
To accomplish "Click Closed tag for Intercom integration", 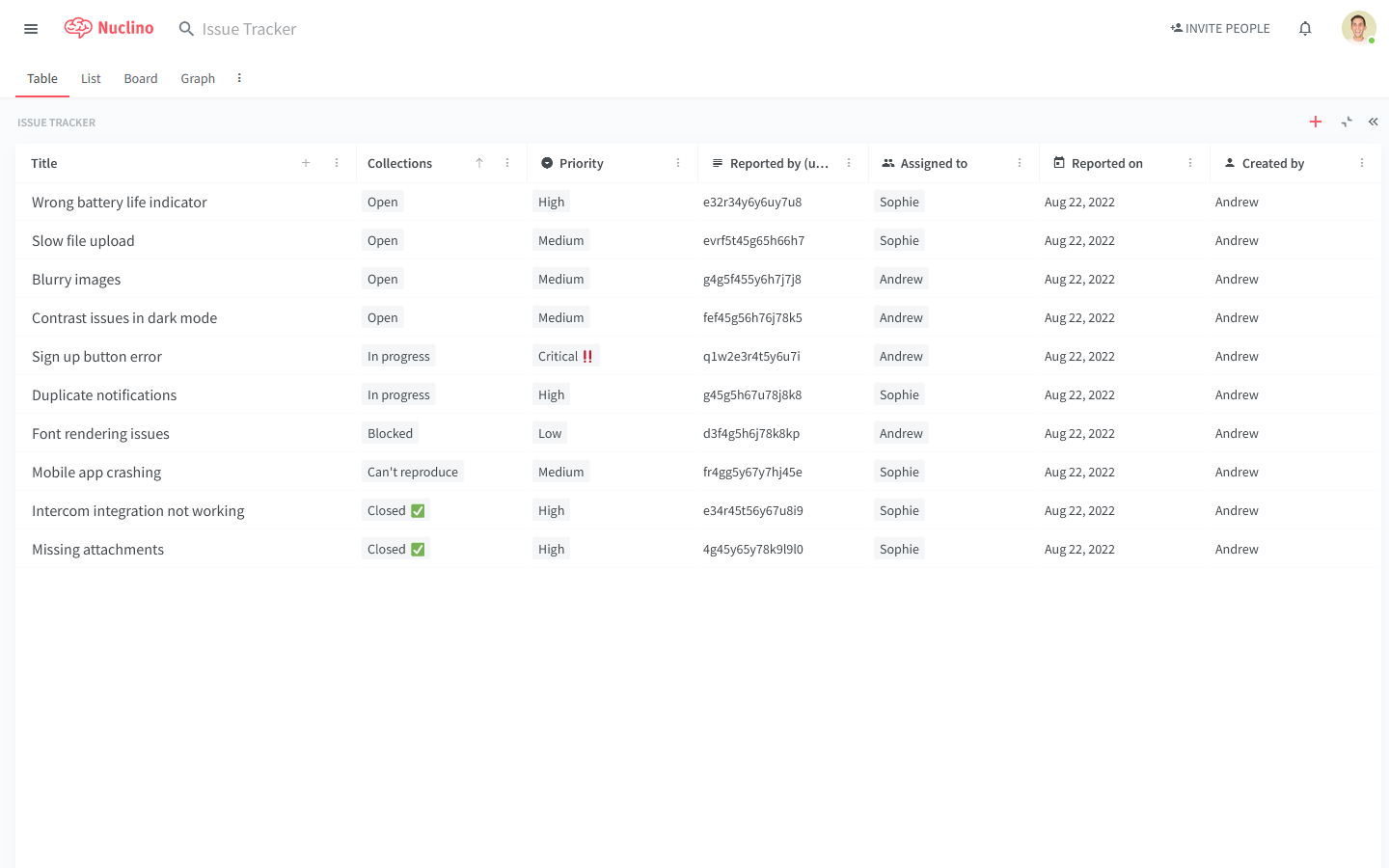I will [395, 510].
